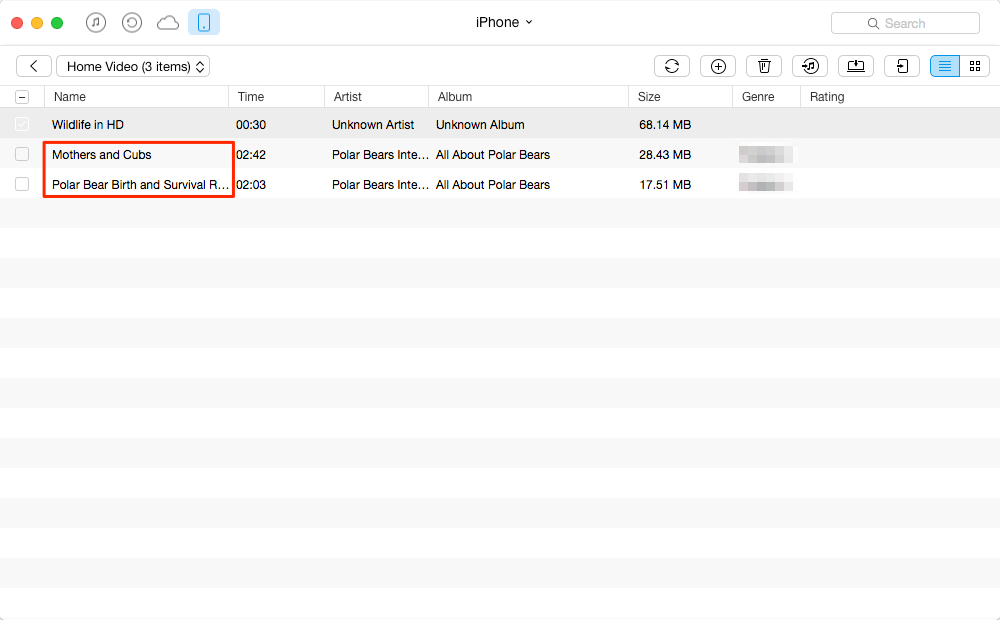Click artist cell in 17.51 MB row
Screen dimensions: 1000x620
click(x=380, y=185)
